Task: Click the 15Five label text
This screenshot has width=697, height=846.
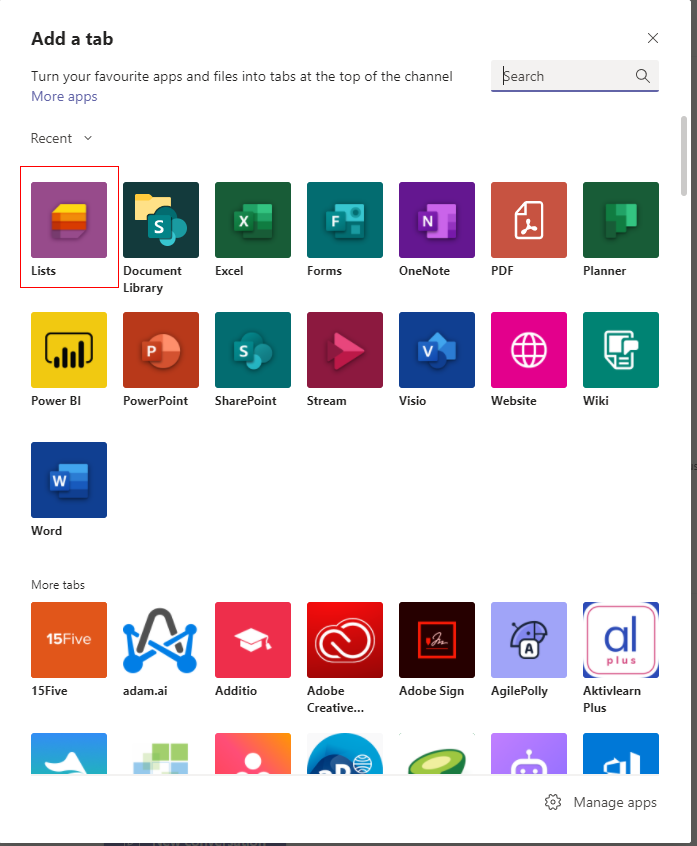Action: click(49, 691)
